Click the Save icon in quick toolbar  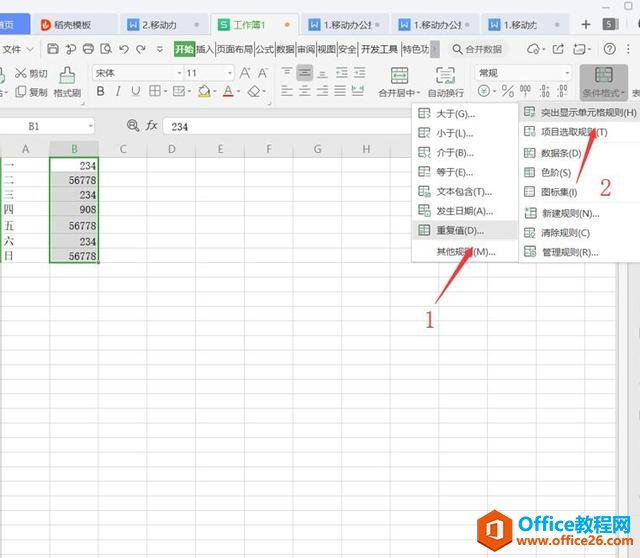click(x=53, y=49)
